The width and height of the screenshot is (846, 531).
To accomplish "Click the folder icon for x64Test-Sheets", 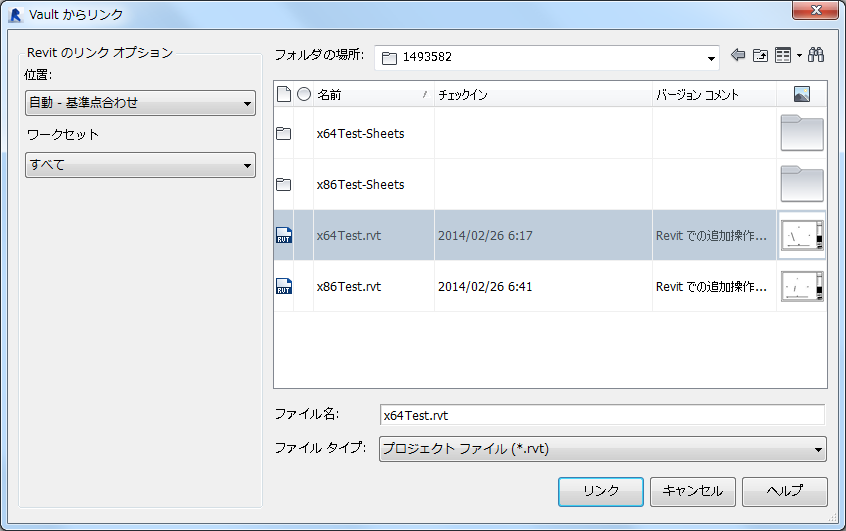I will (283, 133).
